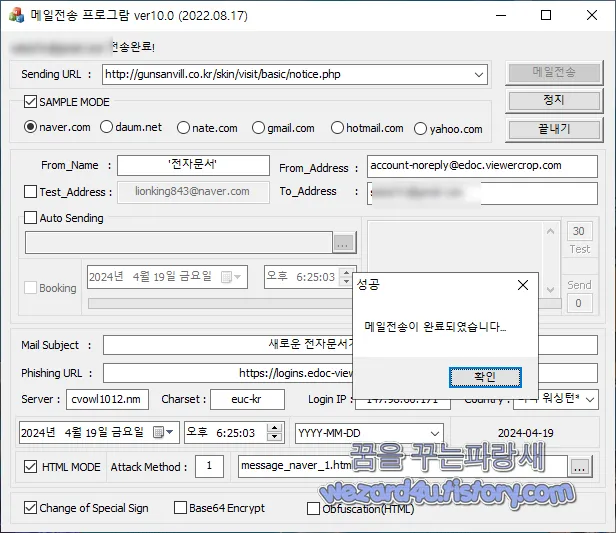616x533 pixels.
Task: Click the Attack Method number field
Action: [209, 466]
